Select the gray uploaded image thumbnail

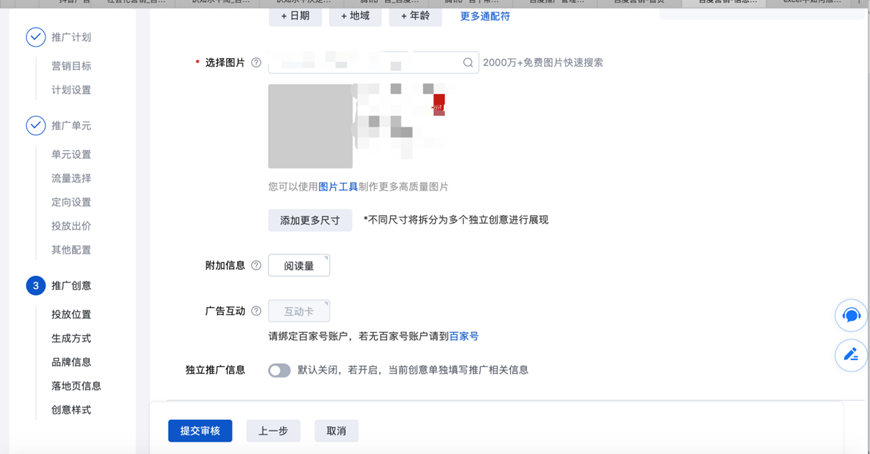[310, 126]
